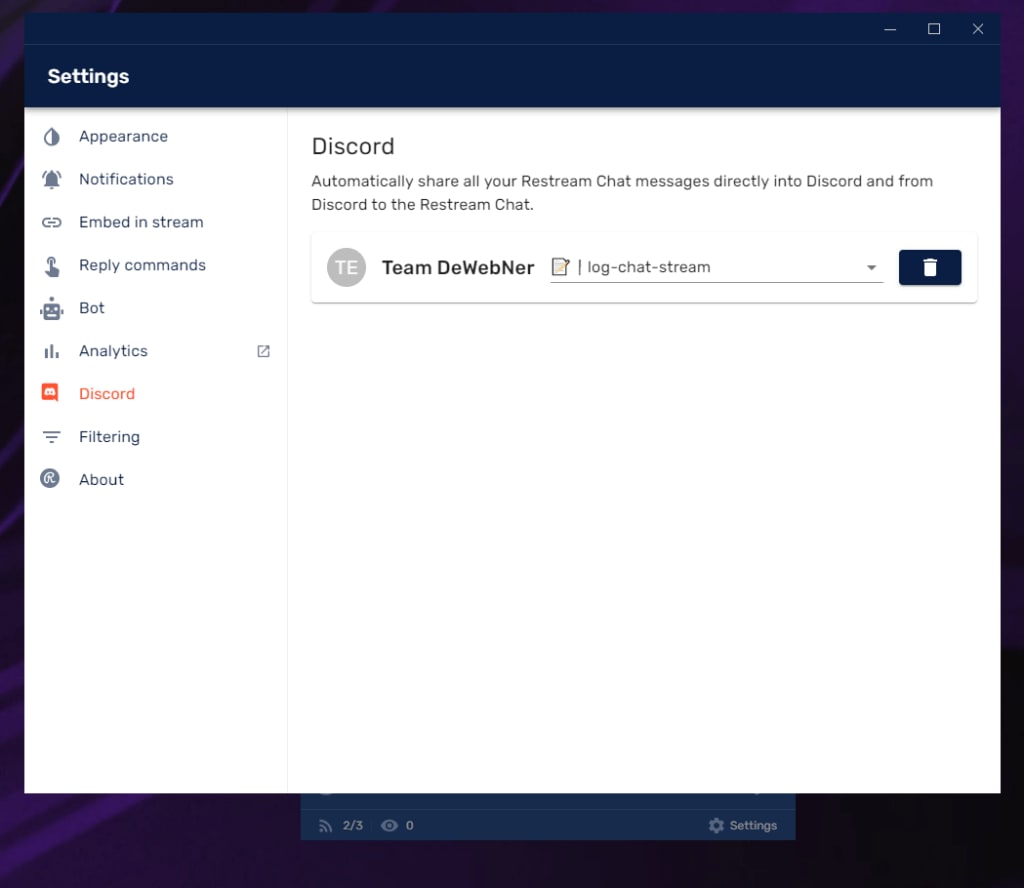The width and height of the screenshot is (1024, 888).
Task: Open Analytics via external link icon
Action: pos(263,351)
